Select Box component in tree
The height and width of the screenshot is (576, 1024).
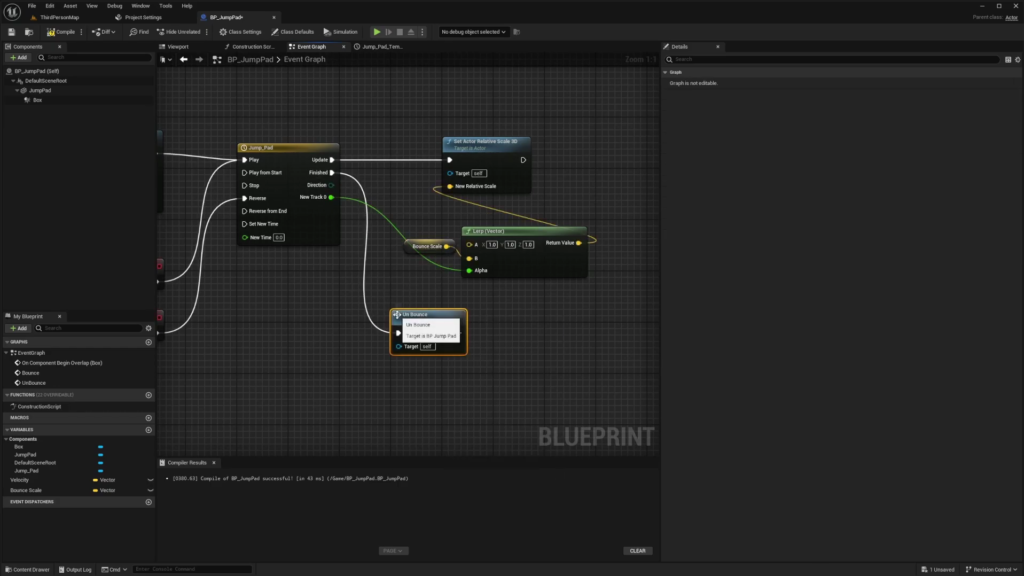click(x=37, y=100)
